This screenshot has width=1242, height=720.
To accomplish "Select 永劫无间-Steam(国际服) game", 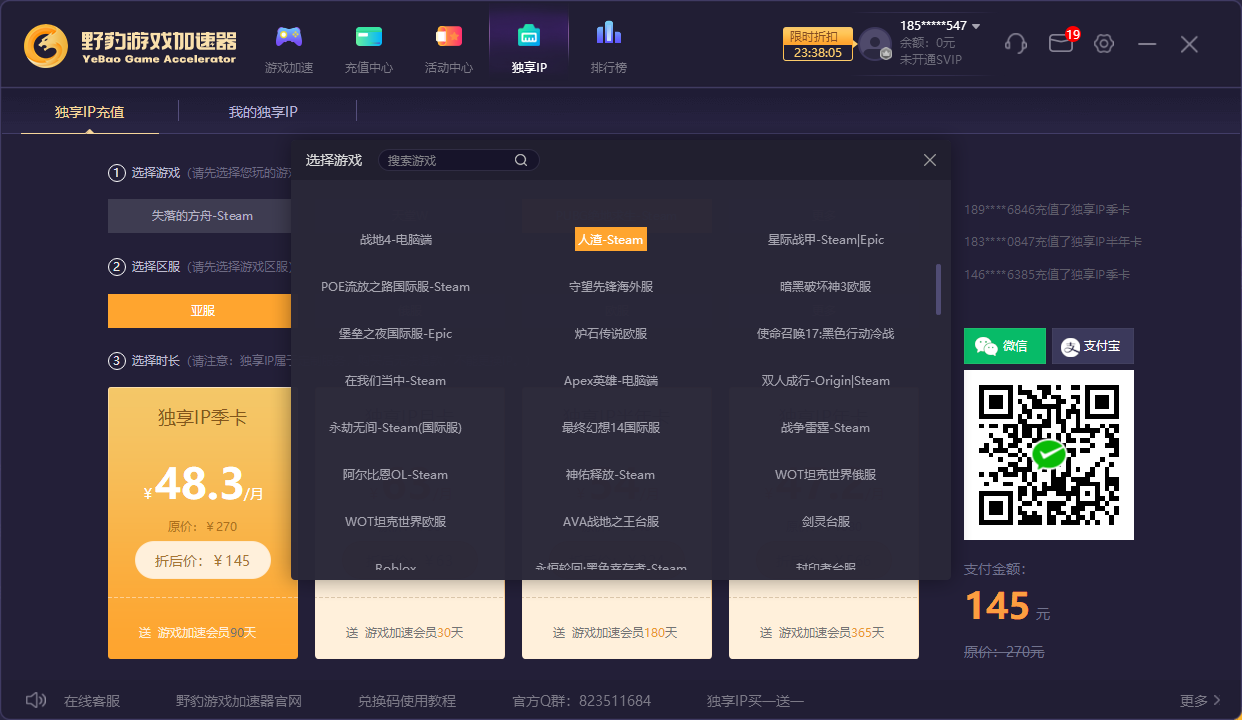I will [396, 428].
